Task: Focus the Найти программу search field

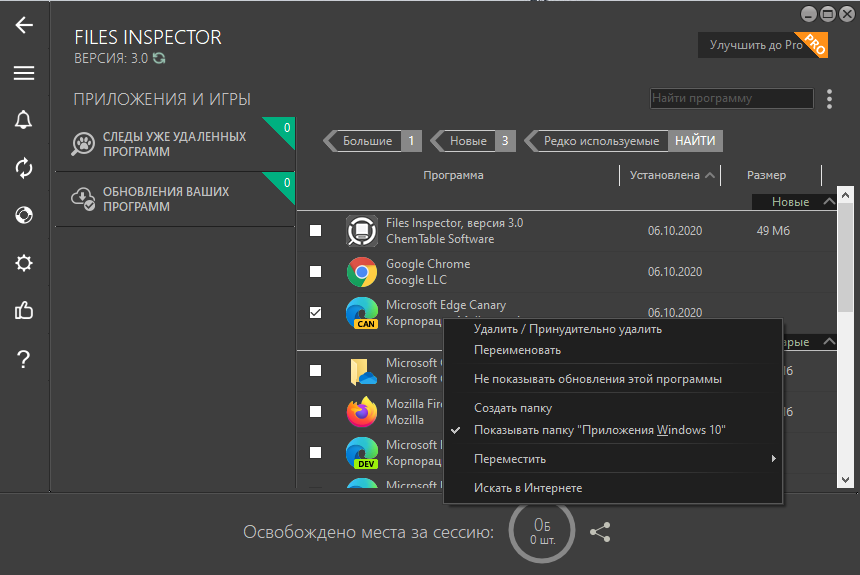Action: (x=732, y=98)
